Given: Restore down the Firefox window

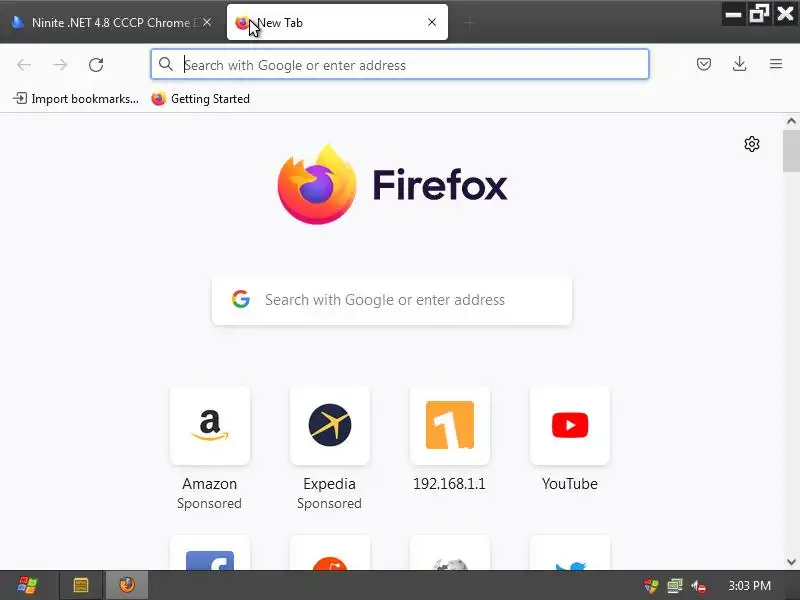Looking at the screenshot, I should point(759,14).
